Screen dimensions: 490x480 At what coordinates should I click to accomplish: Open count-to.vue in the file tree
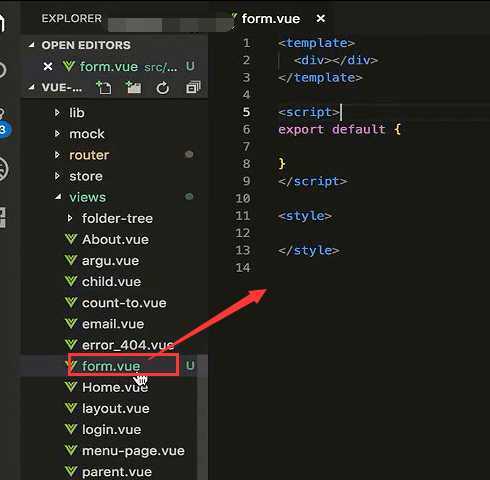click(x=124, y=303)
